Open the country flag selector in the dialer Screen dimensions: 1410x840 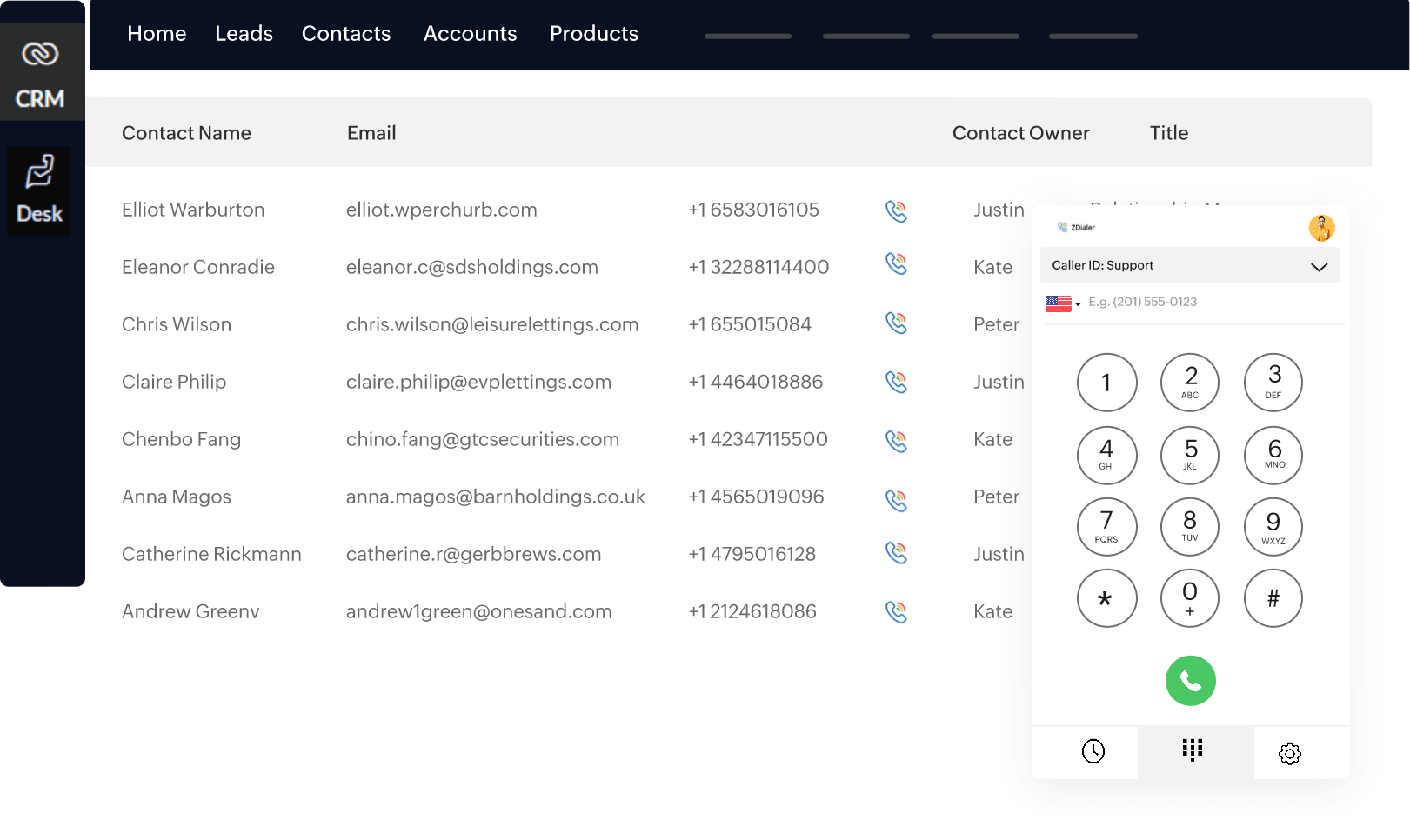1057,302
